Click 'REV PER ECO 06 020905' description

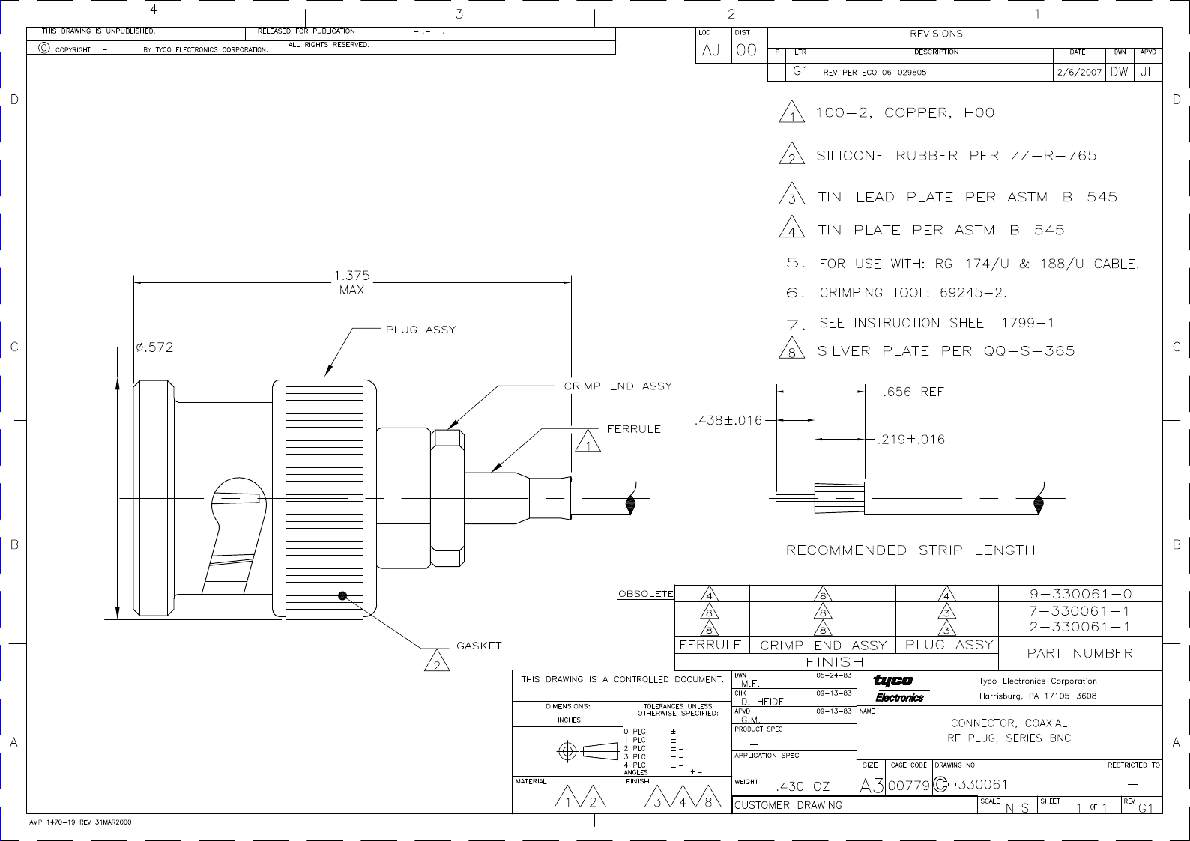tap(874, 73)
